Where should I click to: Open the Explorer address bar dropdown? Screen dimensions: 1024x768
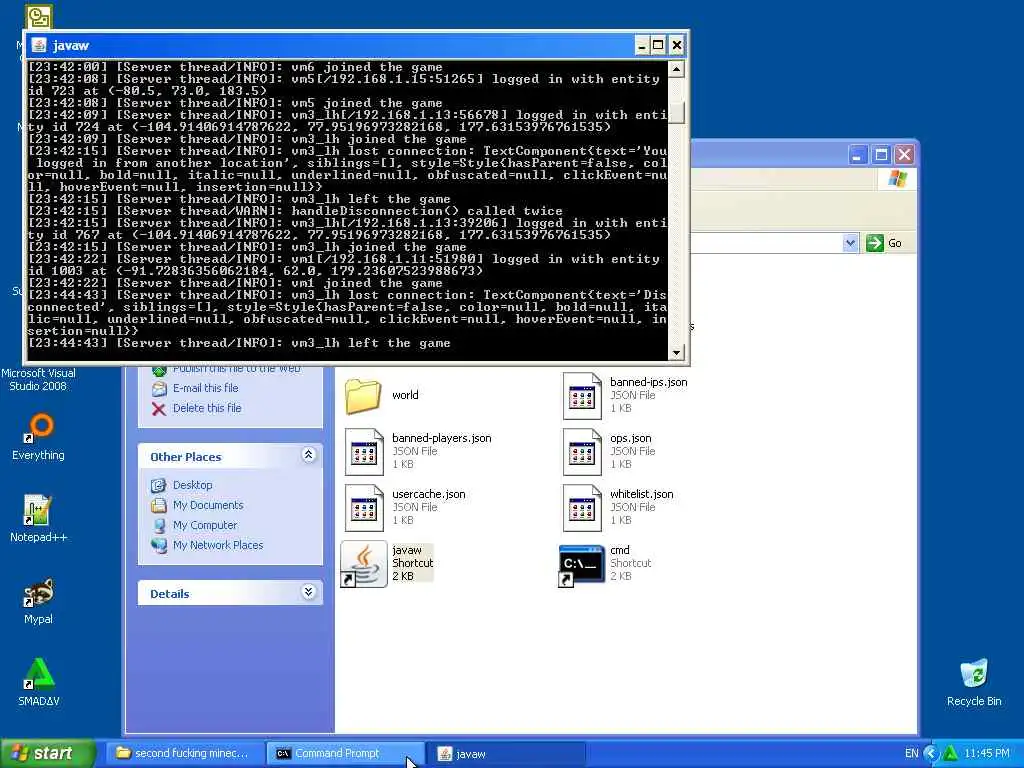pos(850,243)
